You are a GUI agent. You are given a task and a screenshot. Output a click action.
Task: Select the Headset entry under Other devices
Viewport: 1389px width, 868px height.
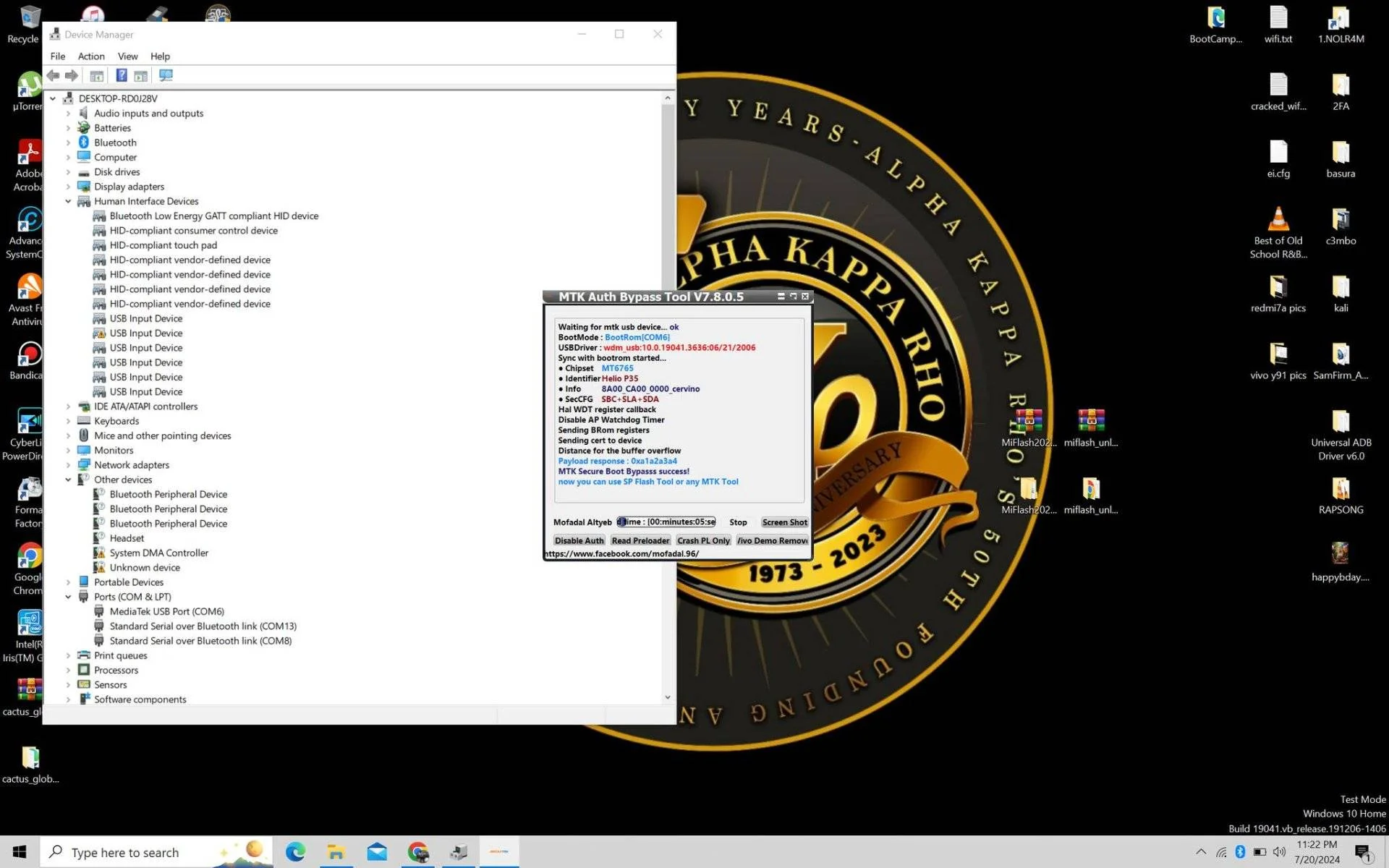(127, 538)
